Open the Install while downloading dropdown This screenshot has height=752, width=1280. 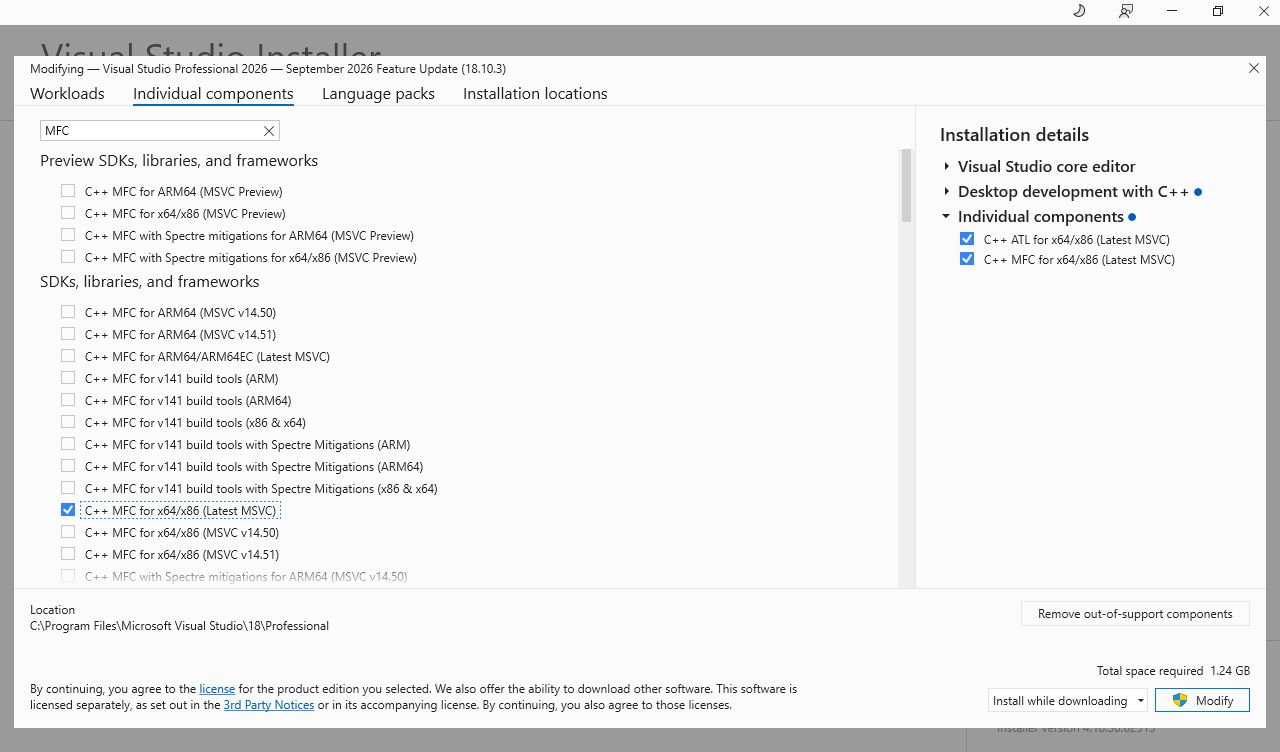[x=1067, y=701]
